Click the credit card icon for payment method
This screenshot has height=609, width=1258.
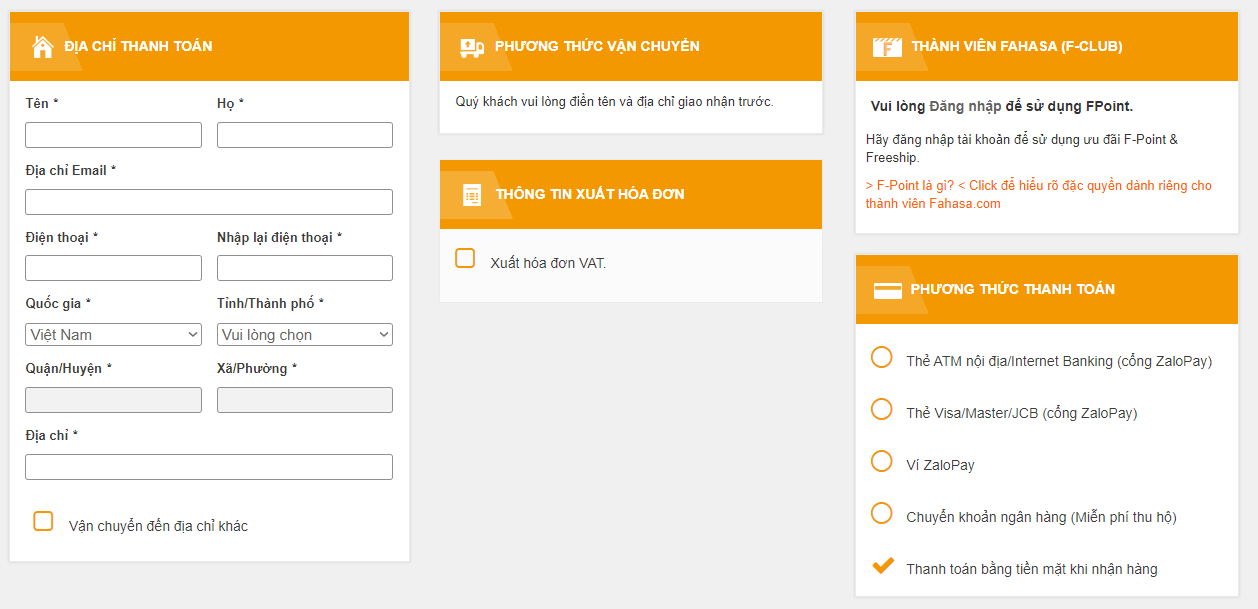click(886, 290)
